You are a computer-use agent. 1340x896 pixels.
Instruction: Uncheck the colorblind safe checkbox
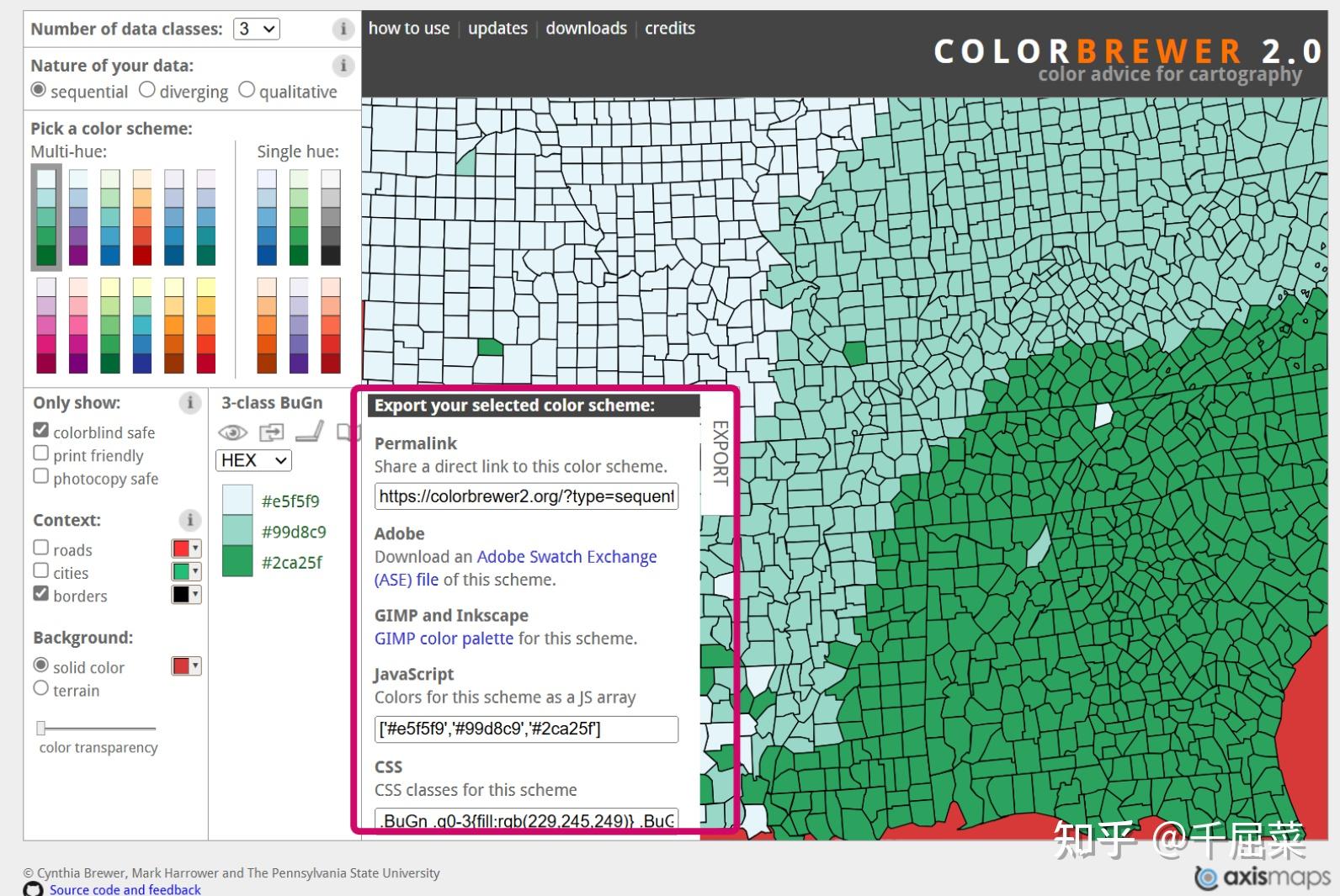[x=40, y=430]
